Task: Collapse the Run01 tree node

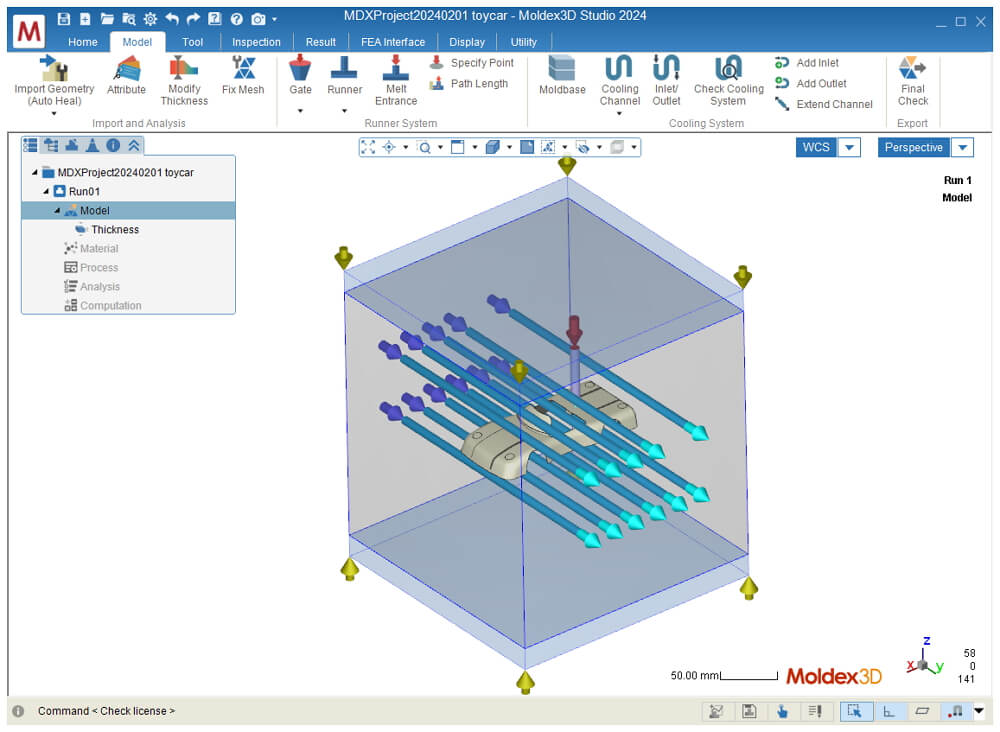Action: coord(46,191)
